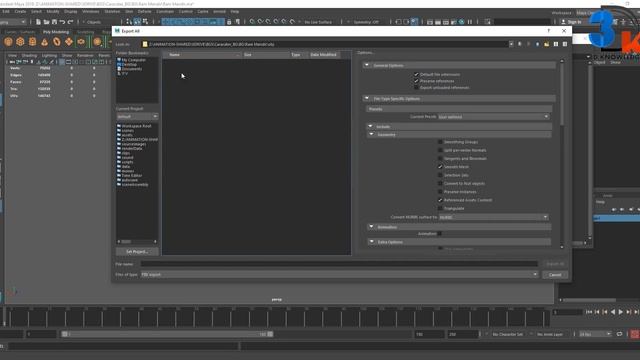Screen dimensions: 640x360
Task: Open the Deform menu
Action: coord(144,11)
